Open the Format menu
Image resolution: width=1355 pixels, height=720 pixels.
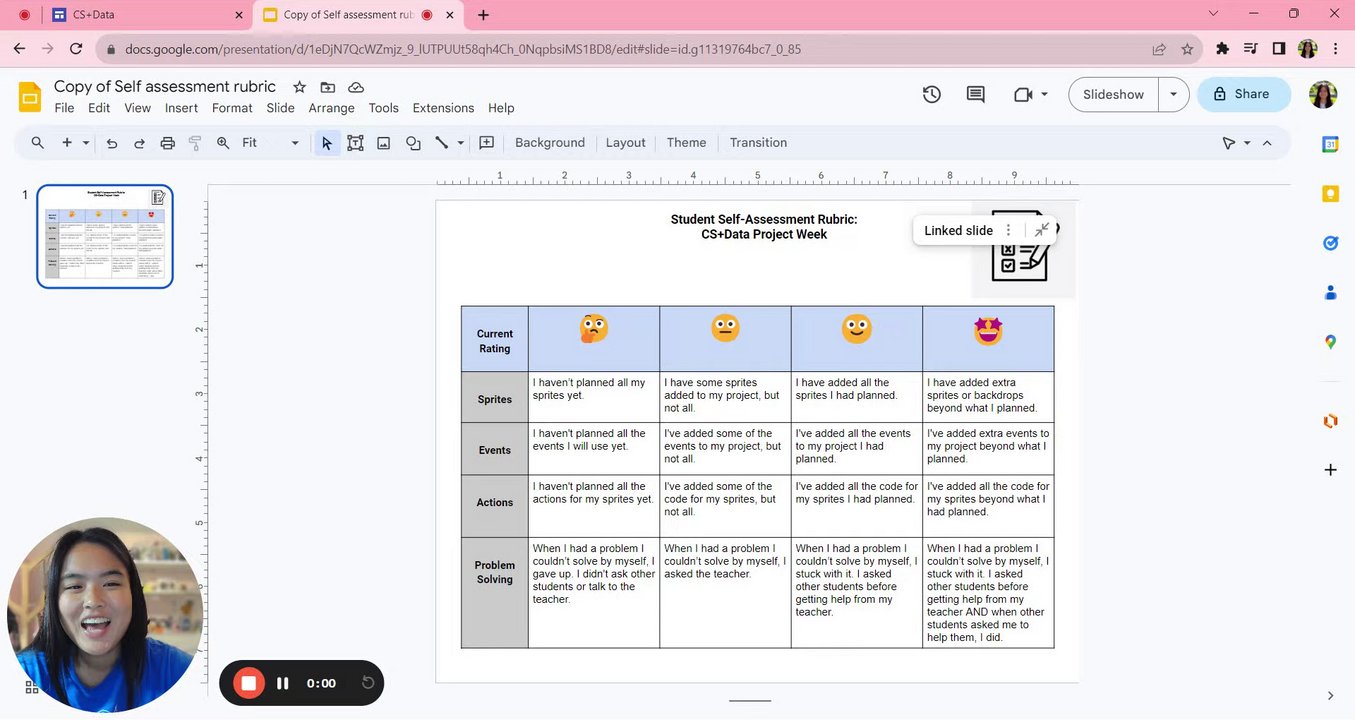tap(232, 108)
